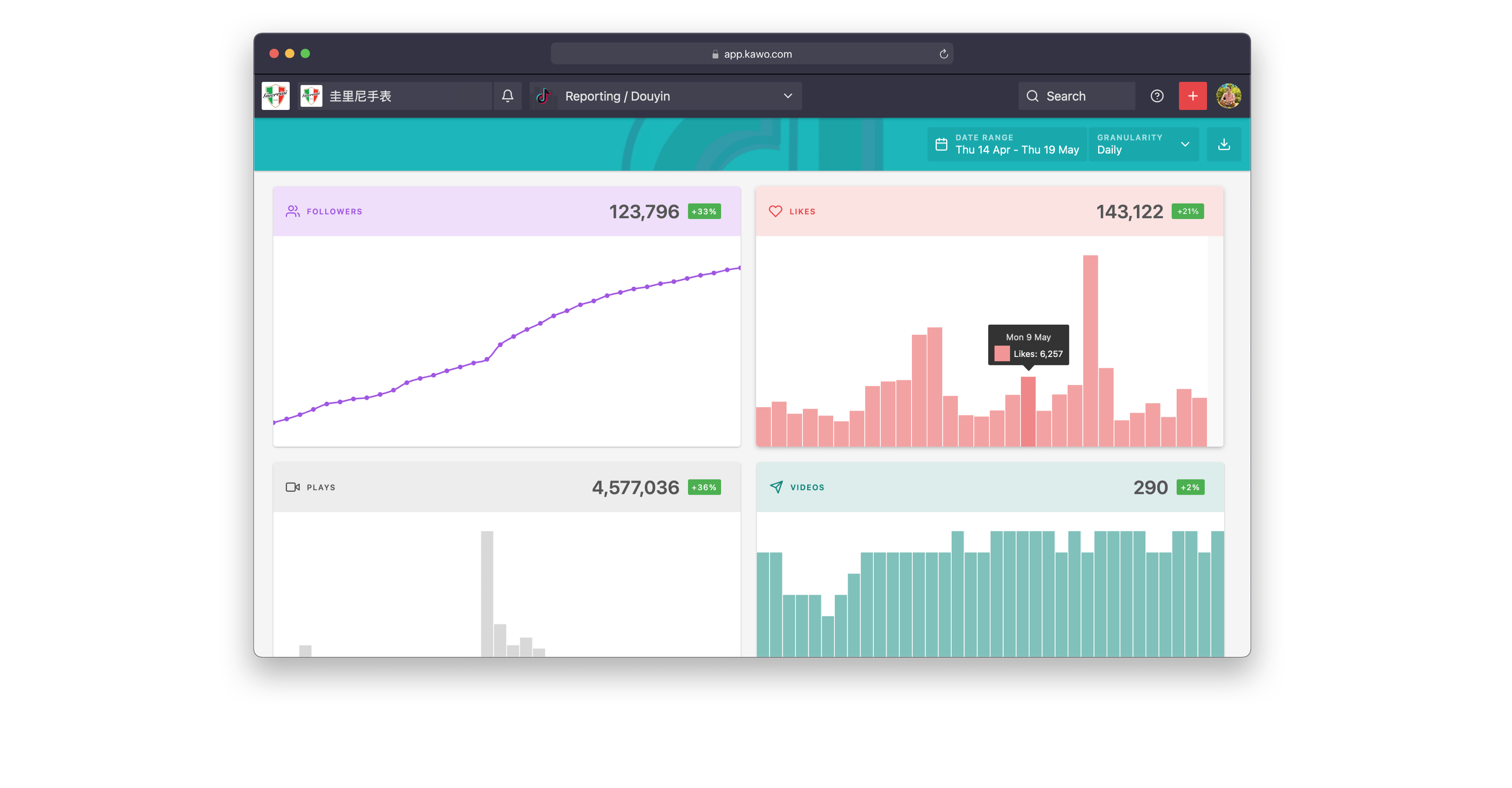Image resolution: width=1512 pixels, height=788 pixels.
Task: Click the Likes heart icon
Action: click(775, 211)
